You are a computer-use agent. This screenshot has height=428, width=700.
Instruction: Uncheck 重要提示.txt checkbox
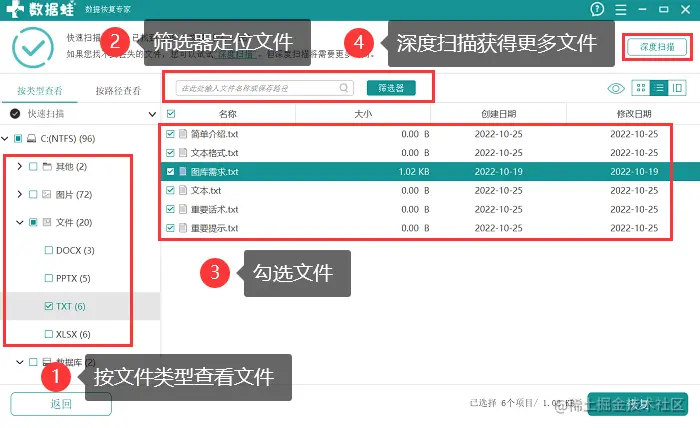click(x=170, y=228)
